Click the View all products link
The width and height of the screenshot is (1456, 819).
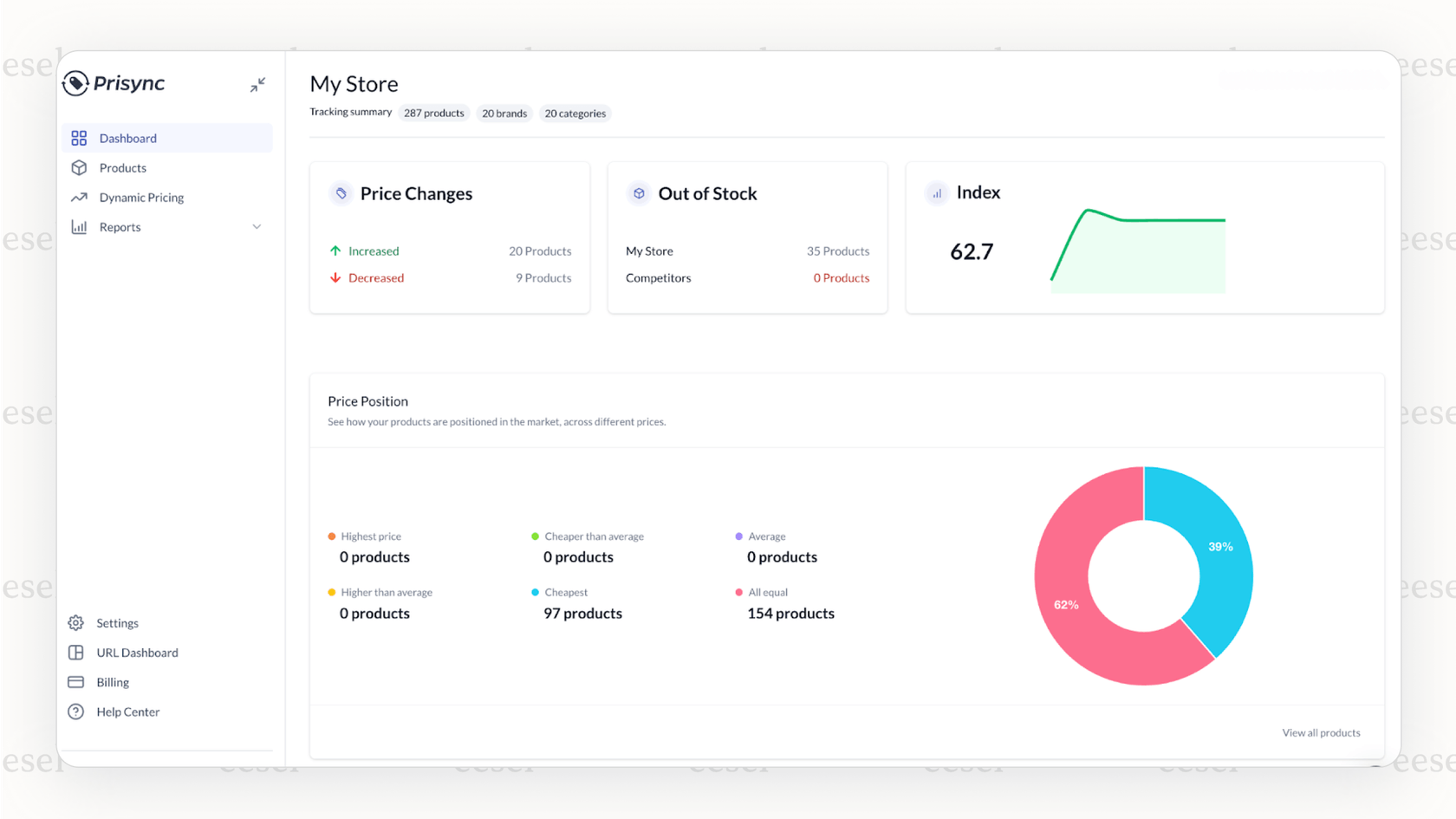1321,732
